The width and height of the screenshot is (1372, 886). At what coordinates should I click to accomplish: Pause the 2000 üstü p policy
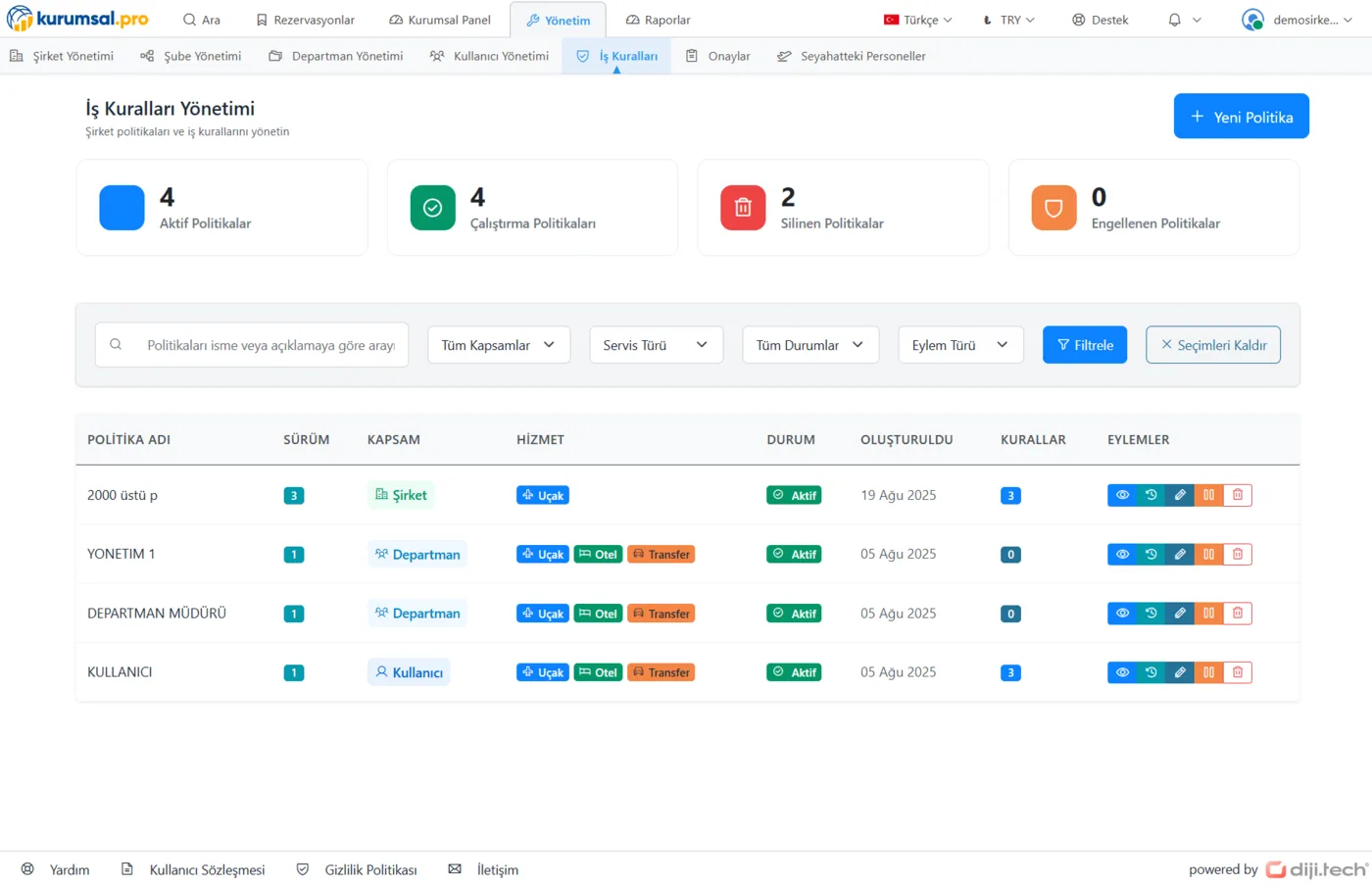pos(1208,495)
